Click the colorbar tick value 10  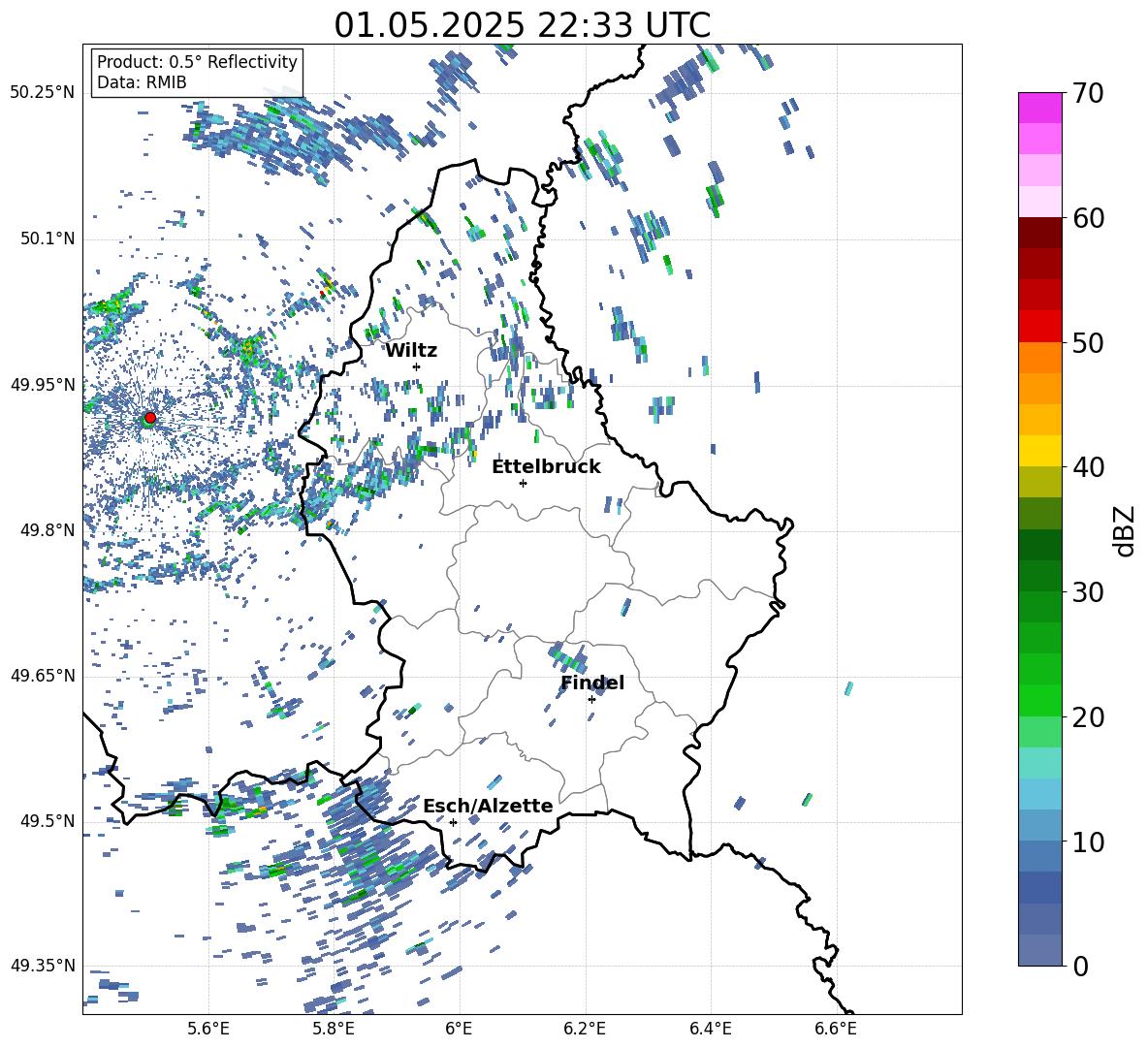pos(1088,842)
